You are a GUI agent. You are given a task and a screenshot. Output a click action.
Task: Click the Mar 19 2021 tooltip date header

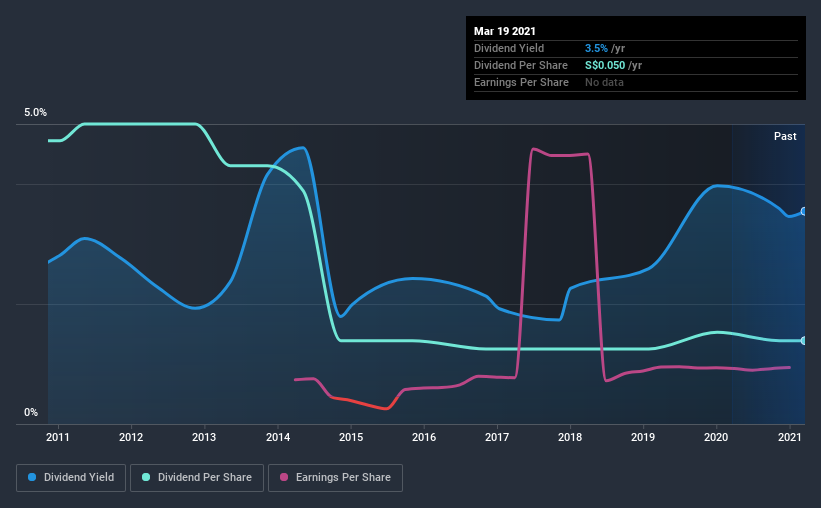505,31
